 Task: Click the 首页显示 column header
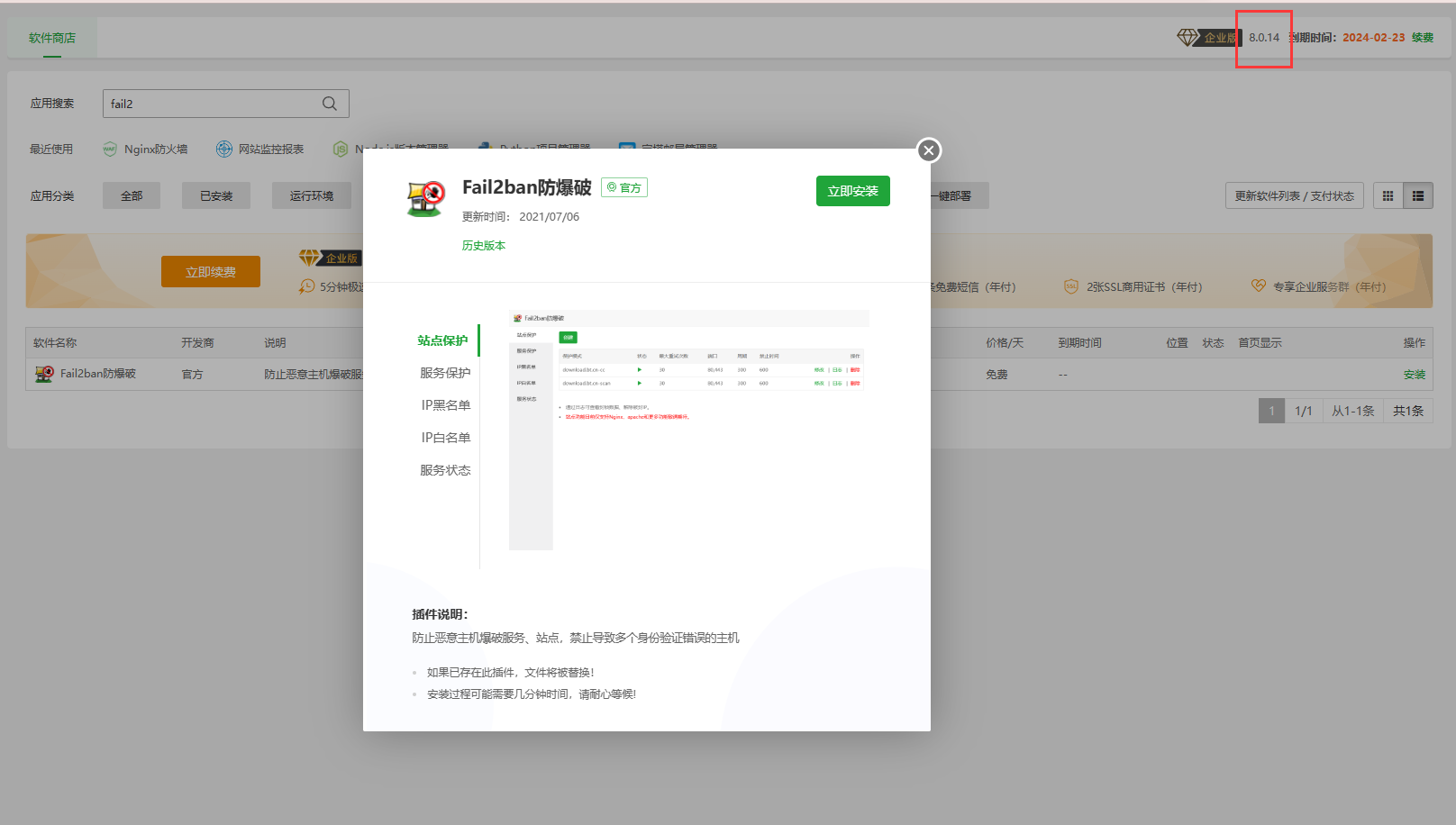[1260, 343]
